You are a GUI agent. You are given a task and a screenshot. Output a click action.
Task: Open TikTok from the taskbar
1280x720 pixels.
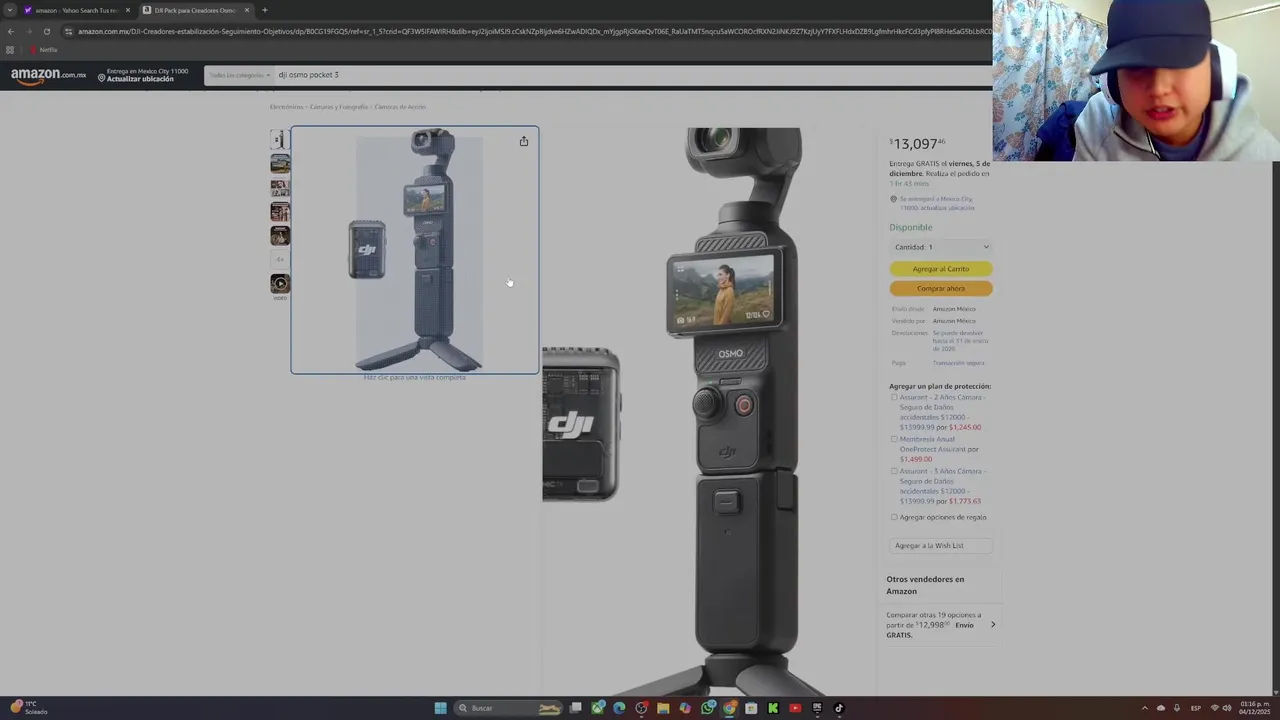(839, 708)
